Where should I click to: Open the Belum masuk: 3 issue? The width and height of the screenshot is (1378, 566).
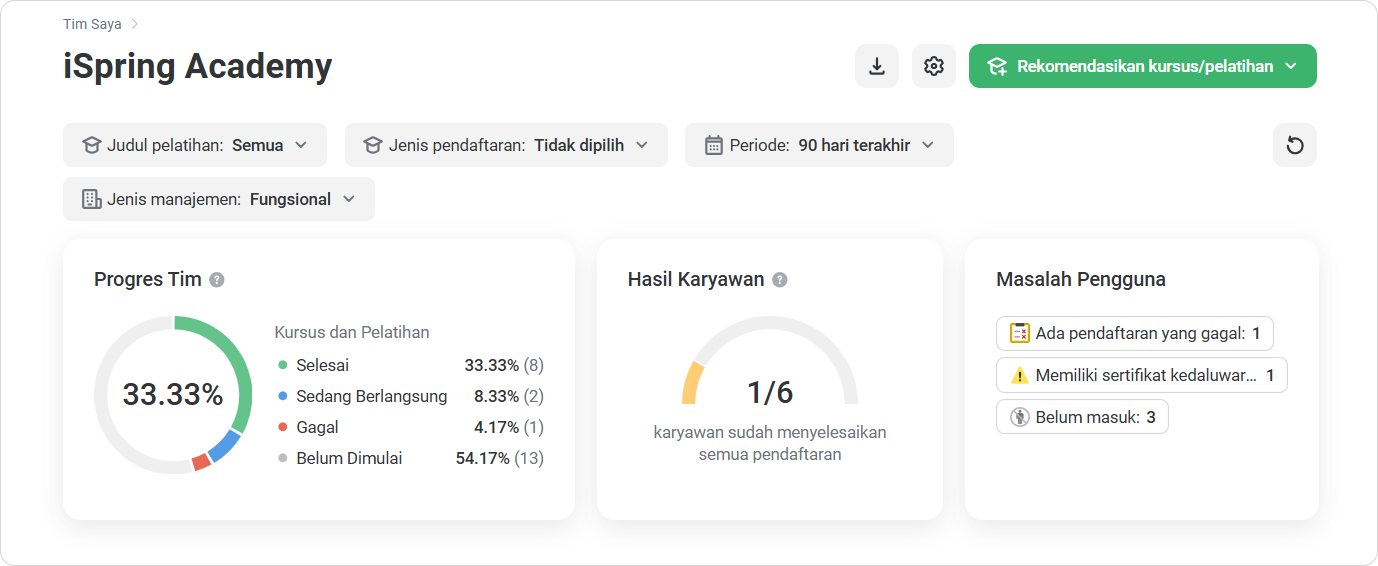click(x=1082, y=417)
